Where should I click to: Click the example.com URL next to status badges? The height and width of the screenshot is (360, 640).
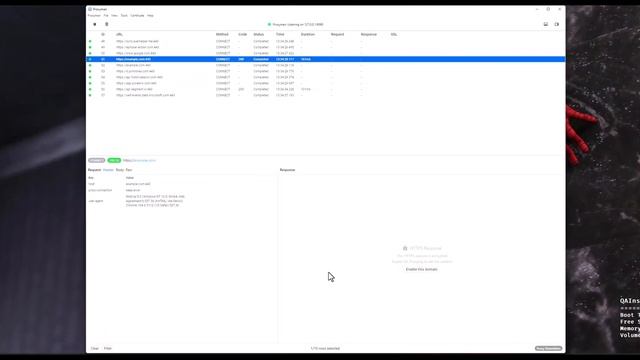click(x=140, y=160)
